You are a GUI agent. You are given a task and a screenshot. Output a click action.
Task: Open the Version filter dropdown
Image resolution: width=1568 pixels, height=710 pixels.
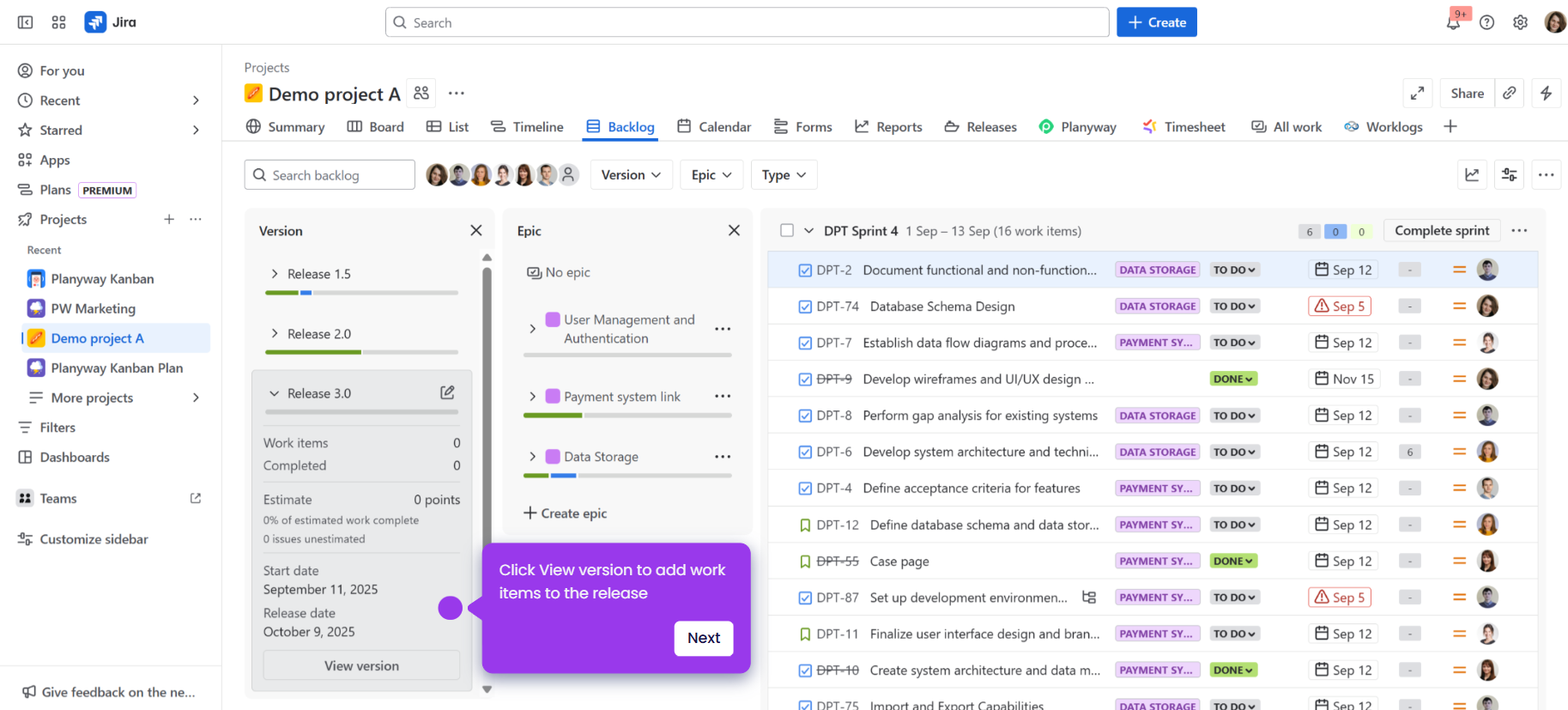631,175
